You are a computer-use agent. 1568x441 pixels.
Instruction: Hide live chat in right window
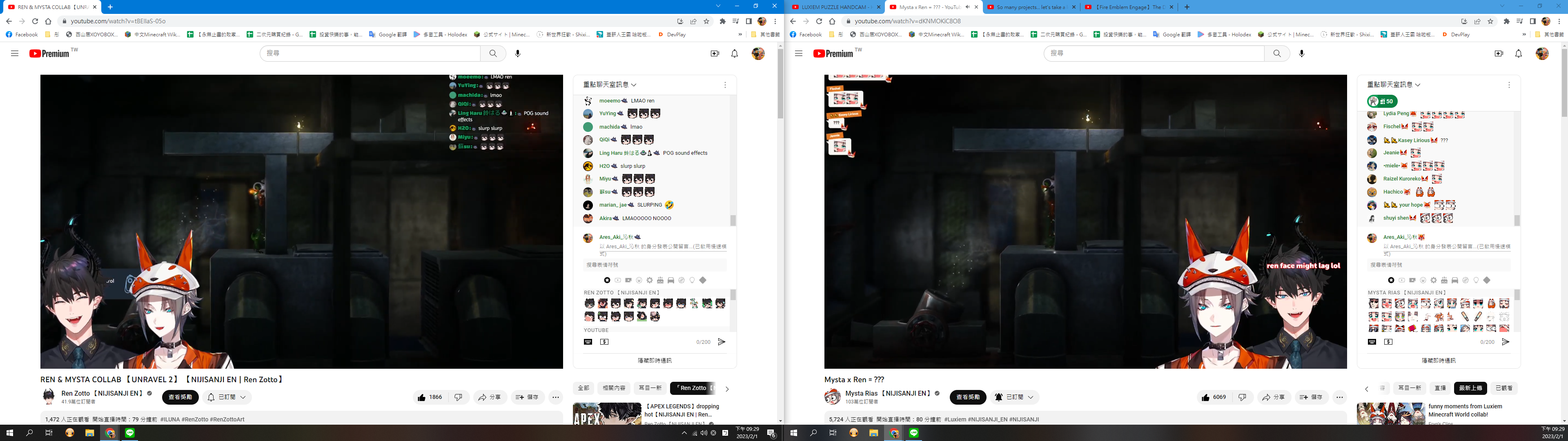click(1439, 361)
